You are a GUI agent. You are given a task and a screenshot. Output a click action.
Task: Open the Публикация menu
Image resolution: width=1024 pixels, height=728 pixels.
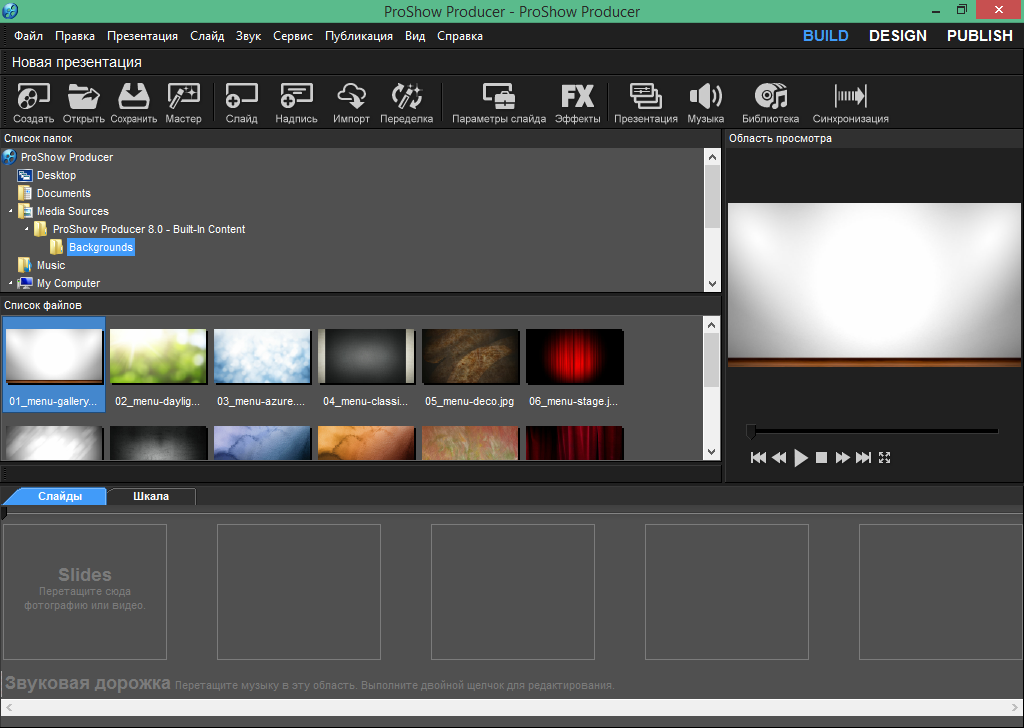coord(359,36)
